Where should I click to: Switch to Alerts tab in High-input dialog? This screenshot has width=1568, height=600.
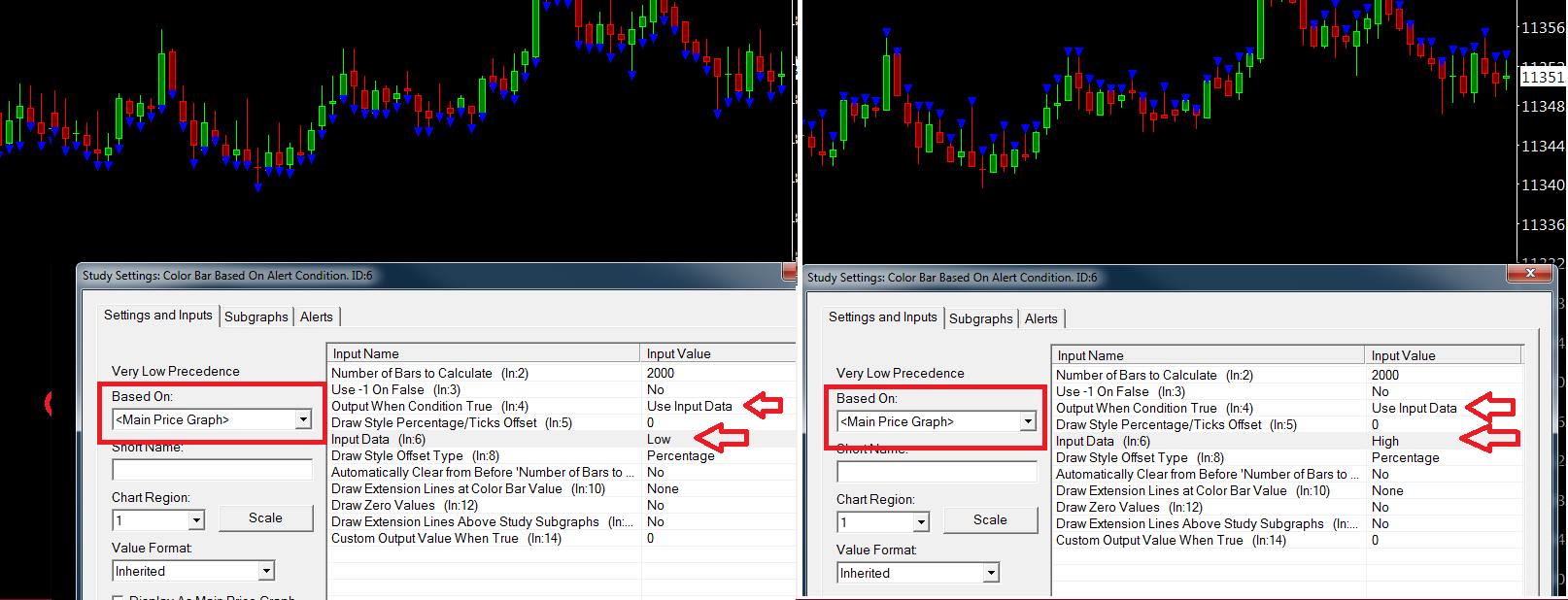(x=1041, y=318)
